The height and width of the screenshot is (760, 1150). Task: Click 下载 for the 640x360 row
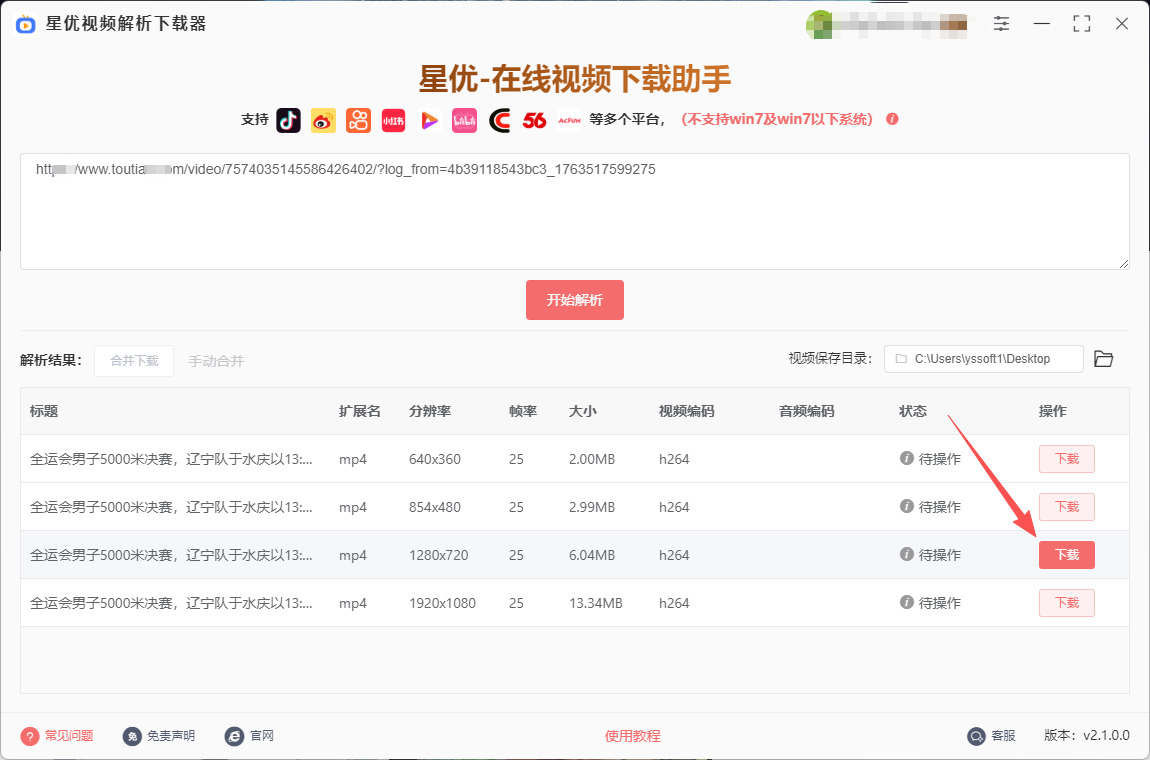pos(1066,459)
